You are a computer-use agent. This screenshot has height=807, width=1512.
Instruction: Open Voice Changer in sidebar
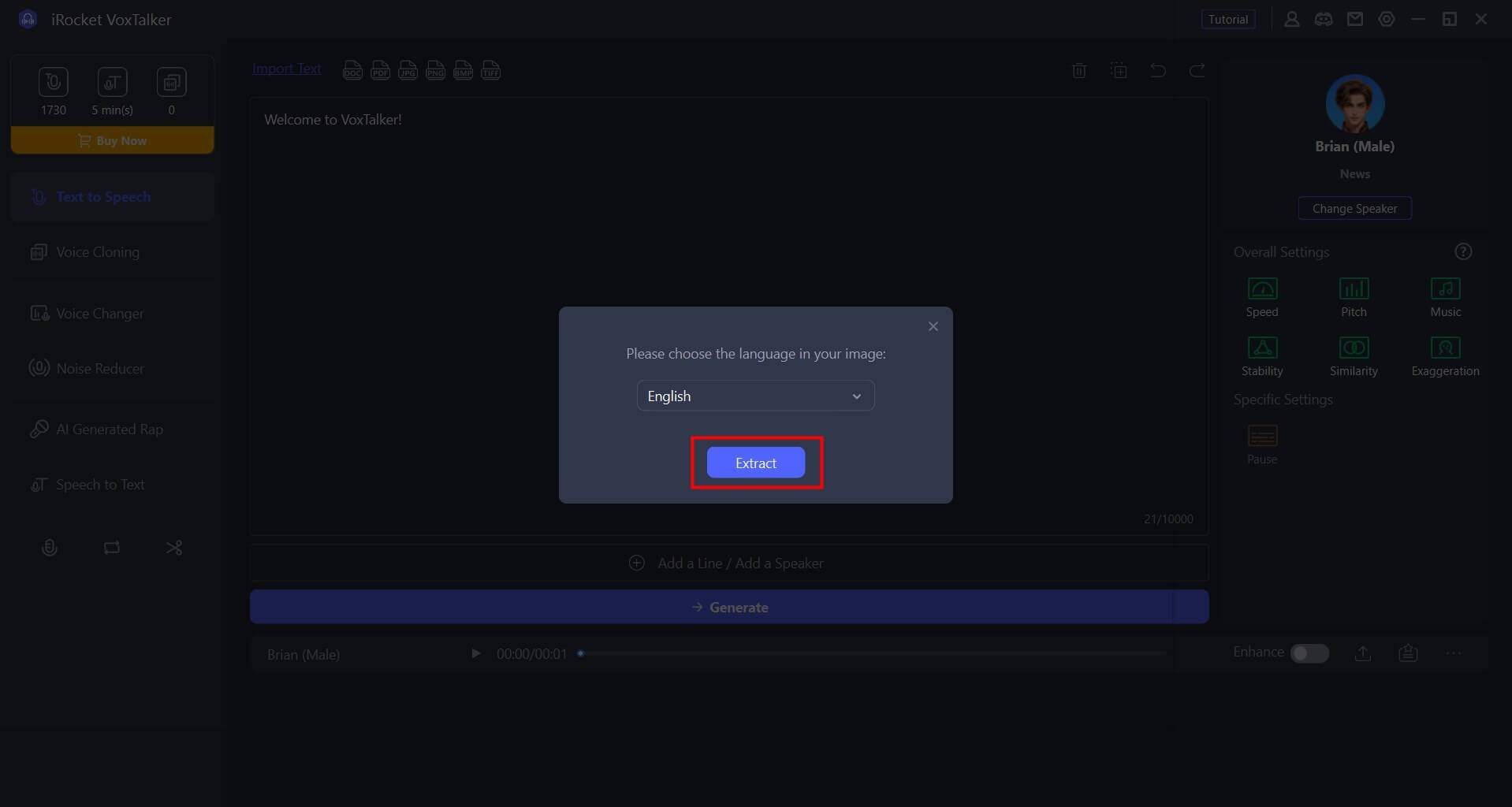tap(112, 314)
